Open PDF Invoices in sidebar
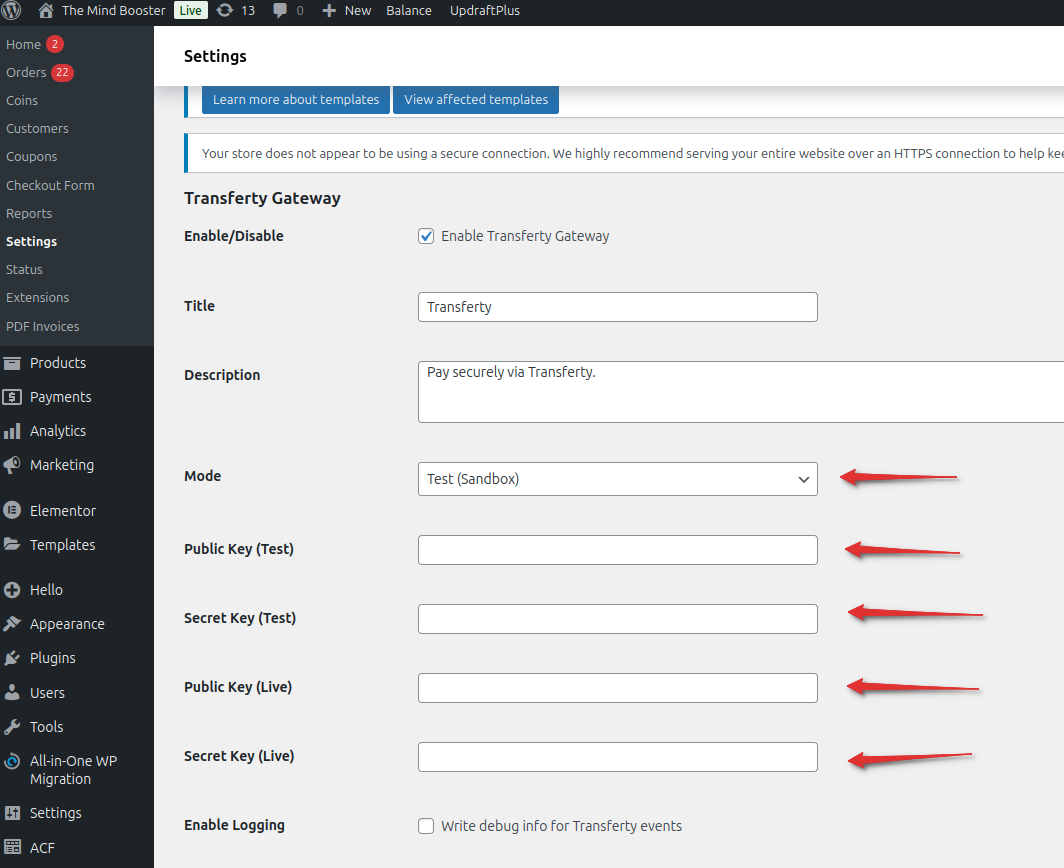Image resolution: width=1064 pixels, height=868 pixels. [x=43, y=326]
